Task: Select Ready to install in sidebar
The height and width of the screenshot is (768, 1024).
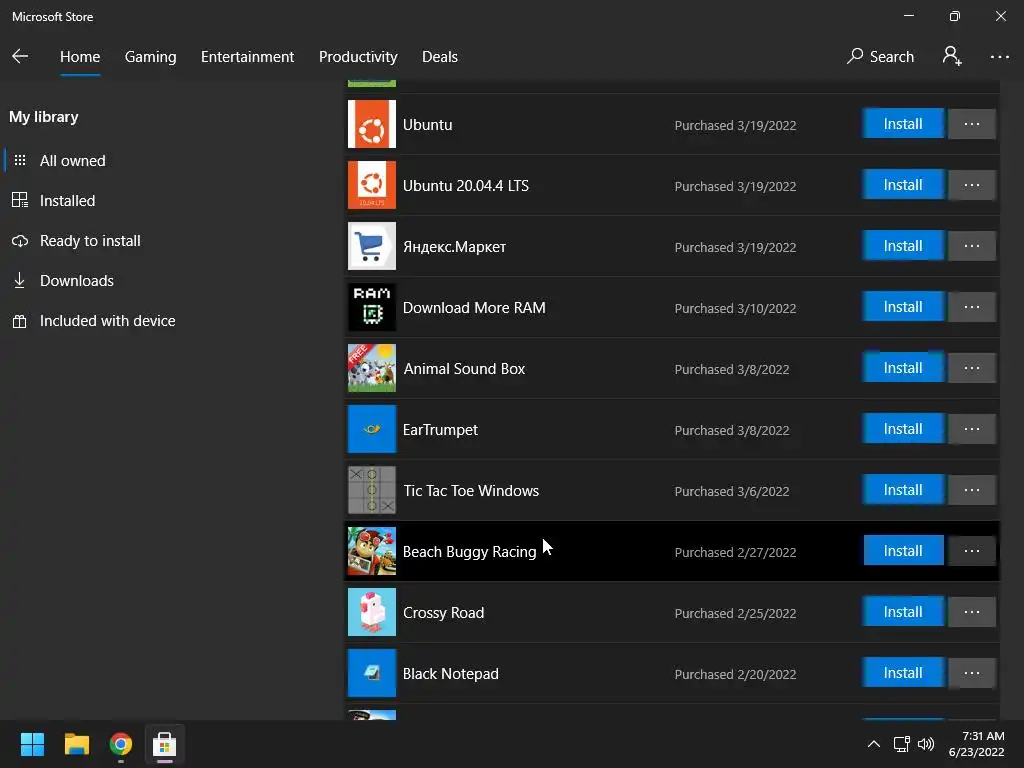Action: click(x=90, y=240)
